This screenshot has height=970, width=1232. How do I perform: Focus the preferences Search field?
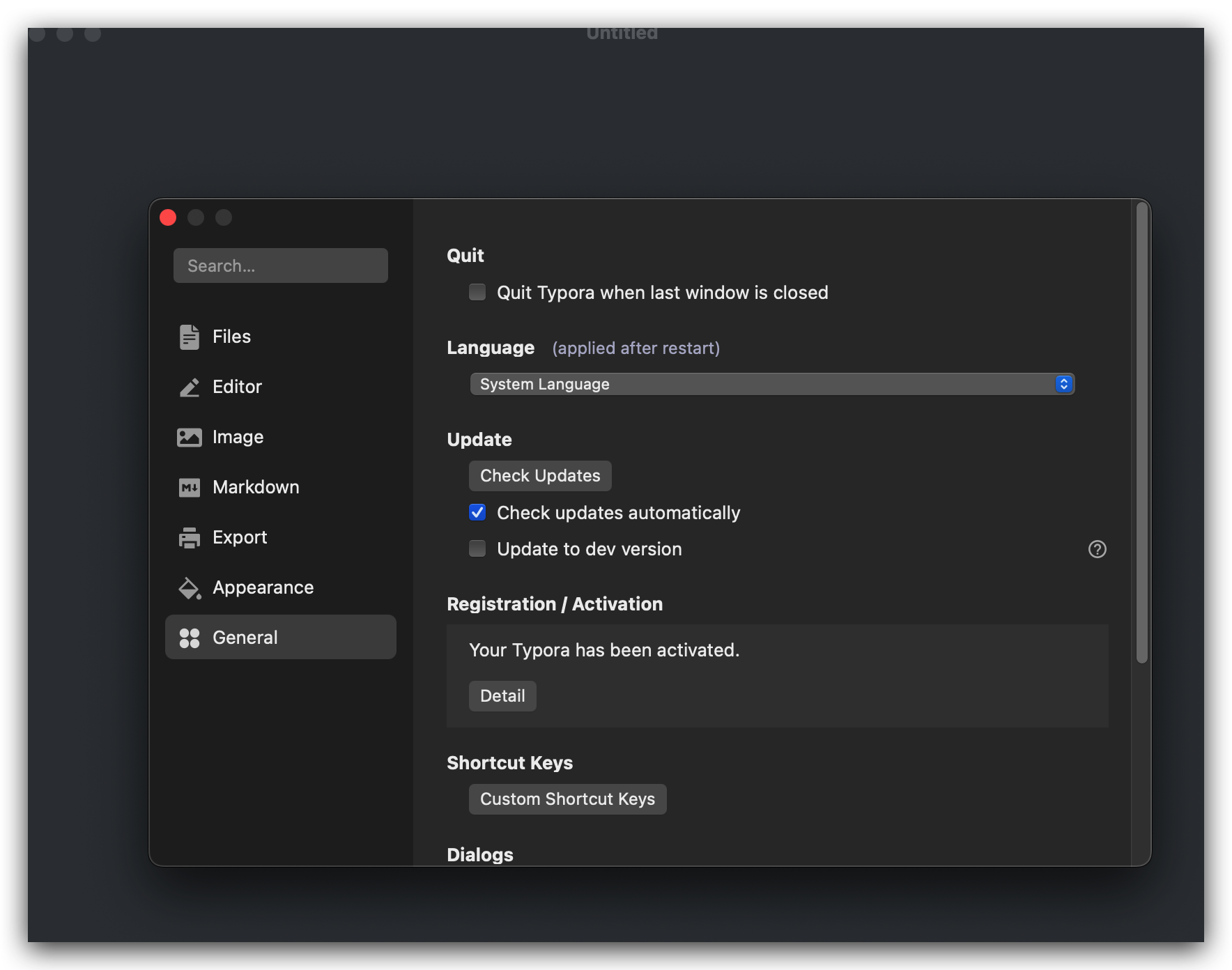point(280,265)
